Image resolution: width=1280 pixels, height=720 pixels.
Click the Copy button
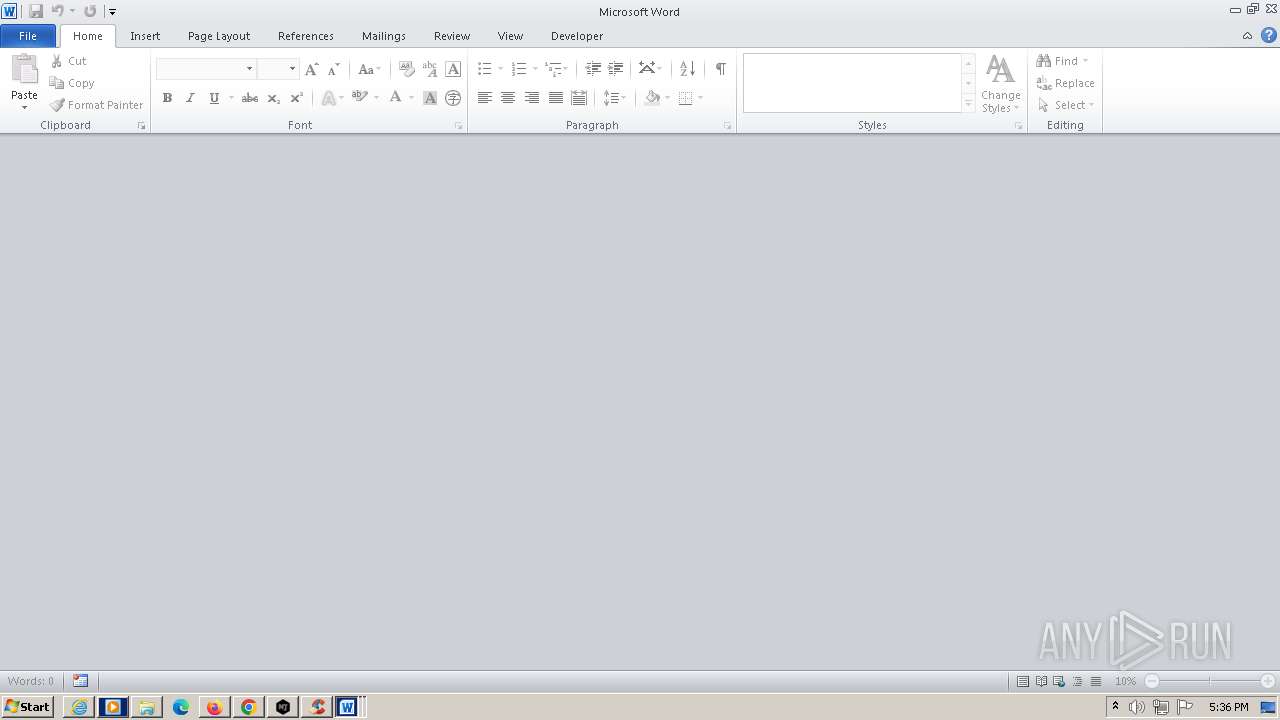[x=72, y=83]
